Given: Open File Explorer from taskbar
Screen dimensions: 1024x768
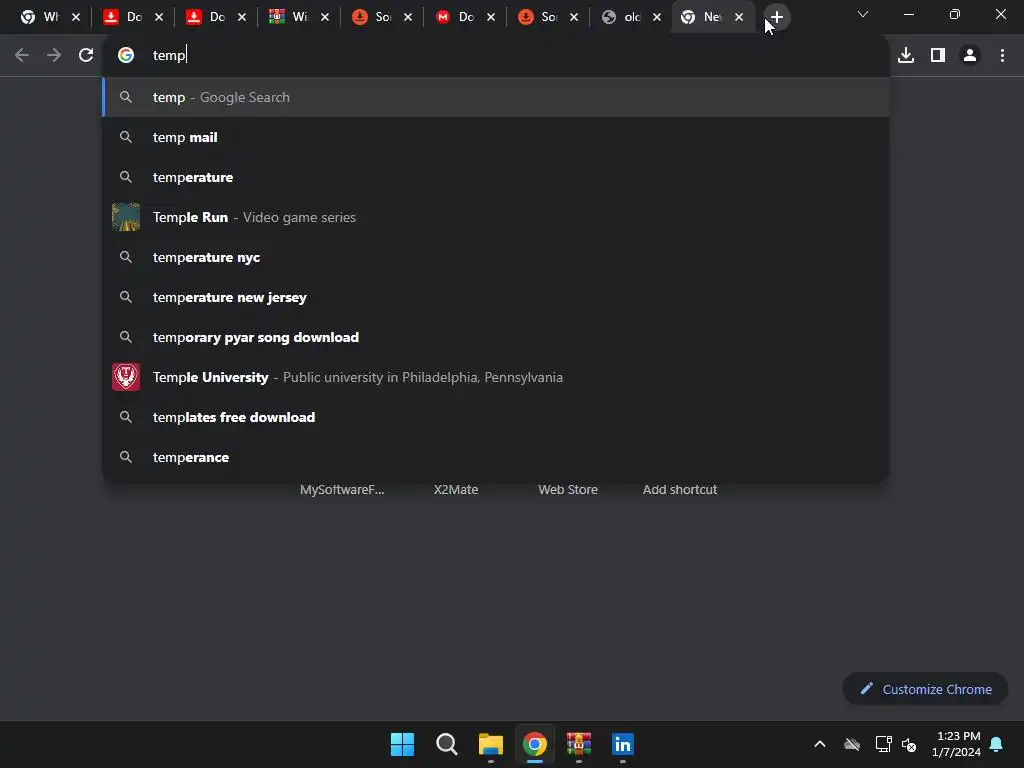Looking at the screenshot, I should point(490,744).
